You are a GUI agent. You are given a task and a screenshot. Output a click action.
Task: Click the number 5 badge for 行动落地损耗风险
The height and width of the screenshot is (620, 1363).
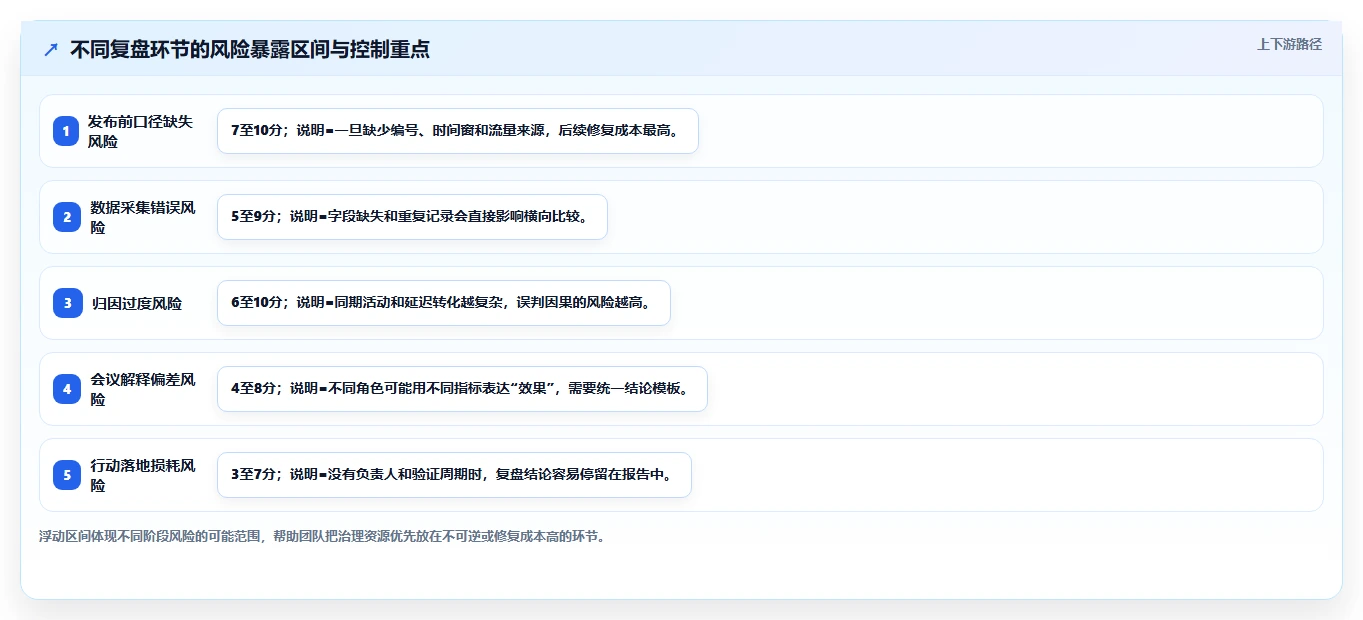66,475
